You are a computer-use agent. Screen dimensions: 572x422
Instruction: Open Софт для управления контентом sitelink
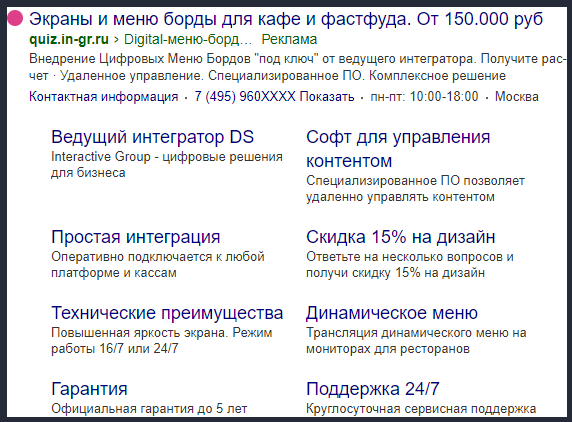(x=398, y=149)
